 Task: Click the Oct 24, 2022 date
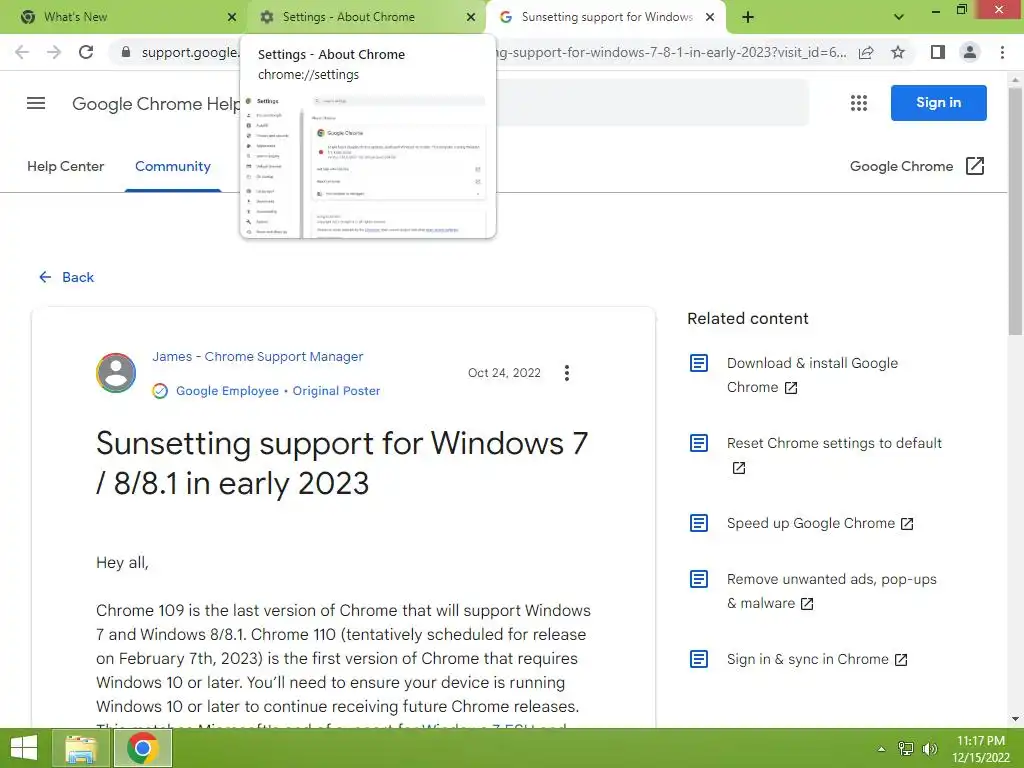(x=504, y=373)
